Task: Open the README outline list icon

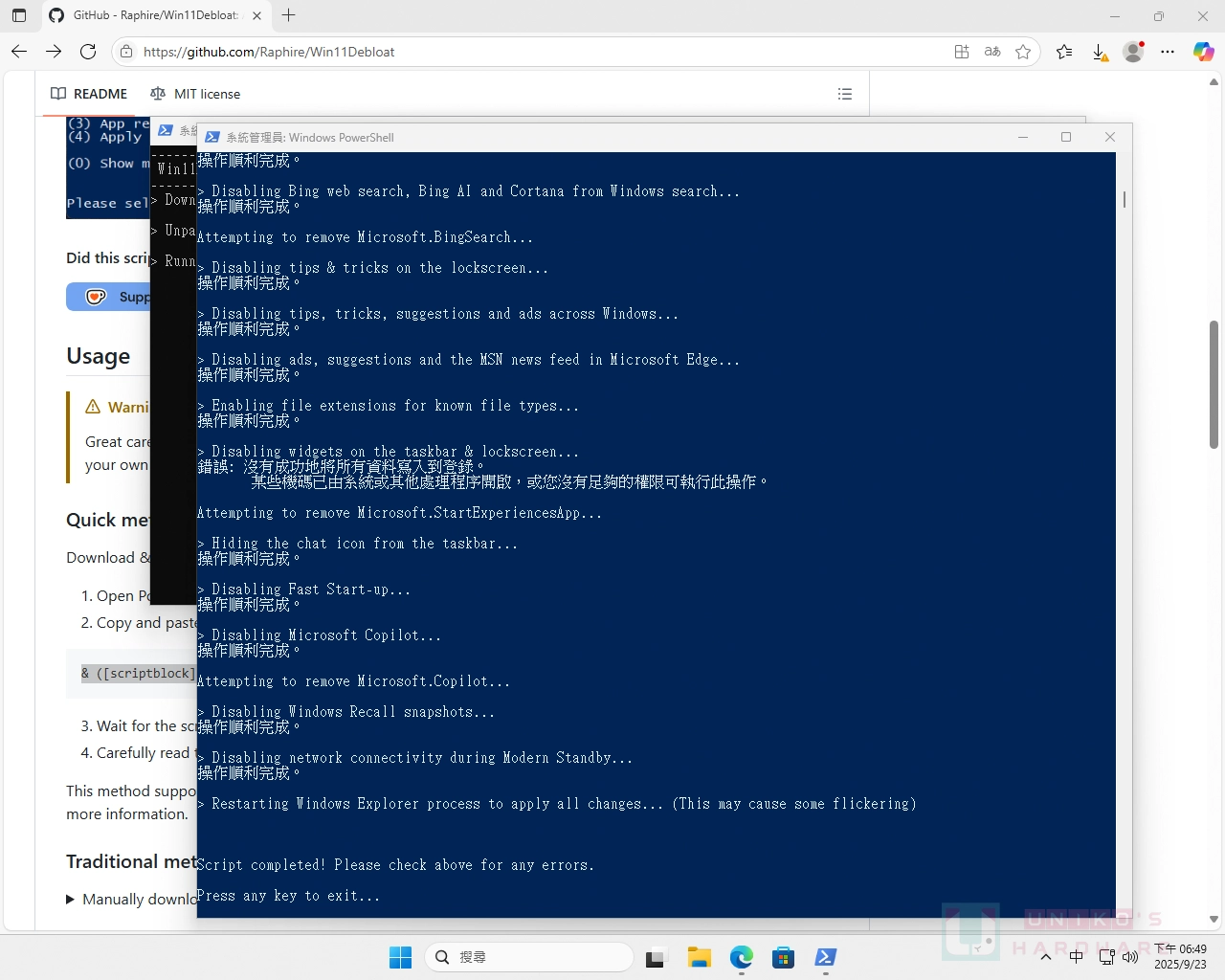Action: pyautogui.click(x=845, y=94)
